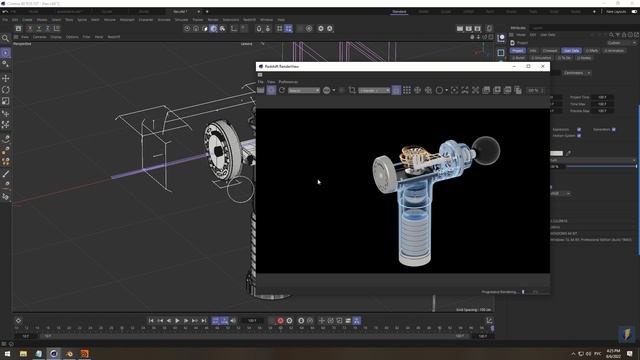
Task: Click the RenderView hamburger menu icon
Action: [260, 75]
